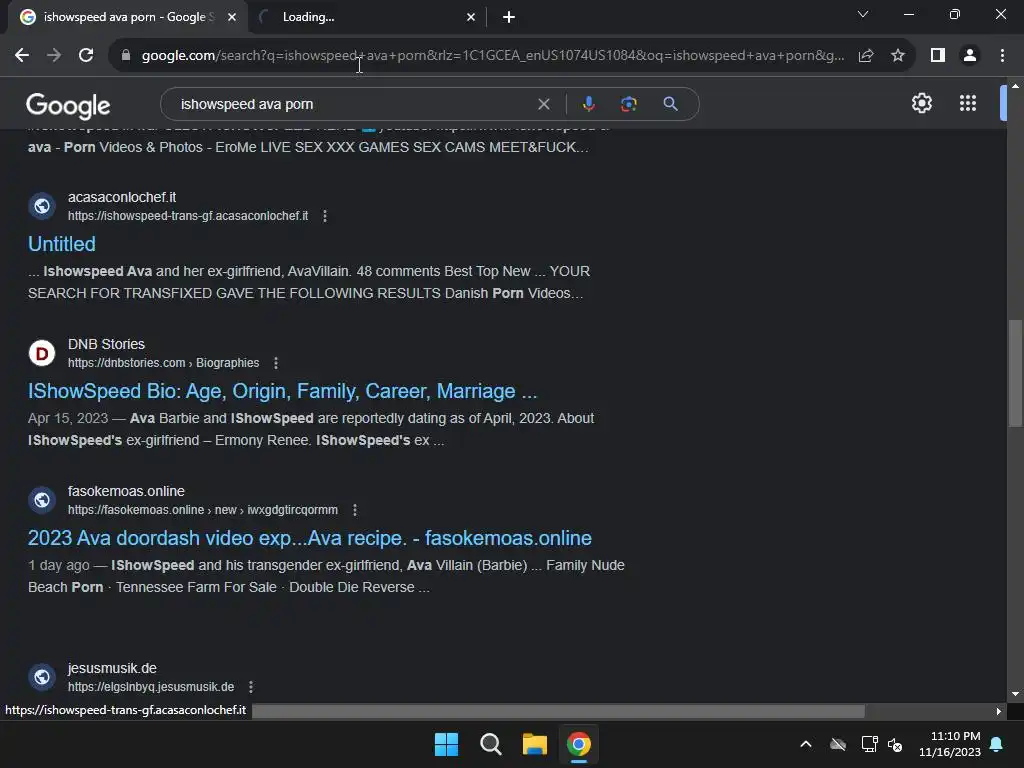Search by image with Google Lens

628,104
